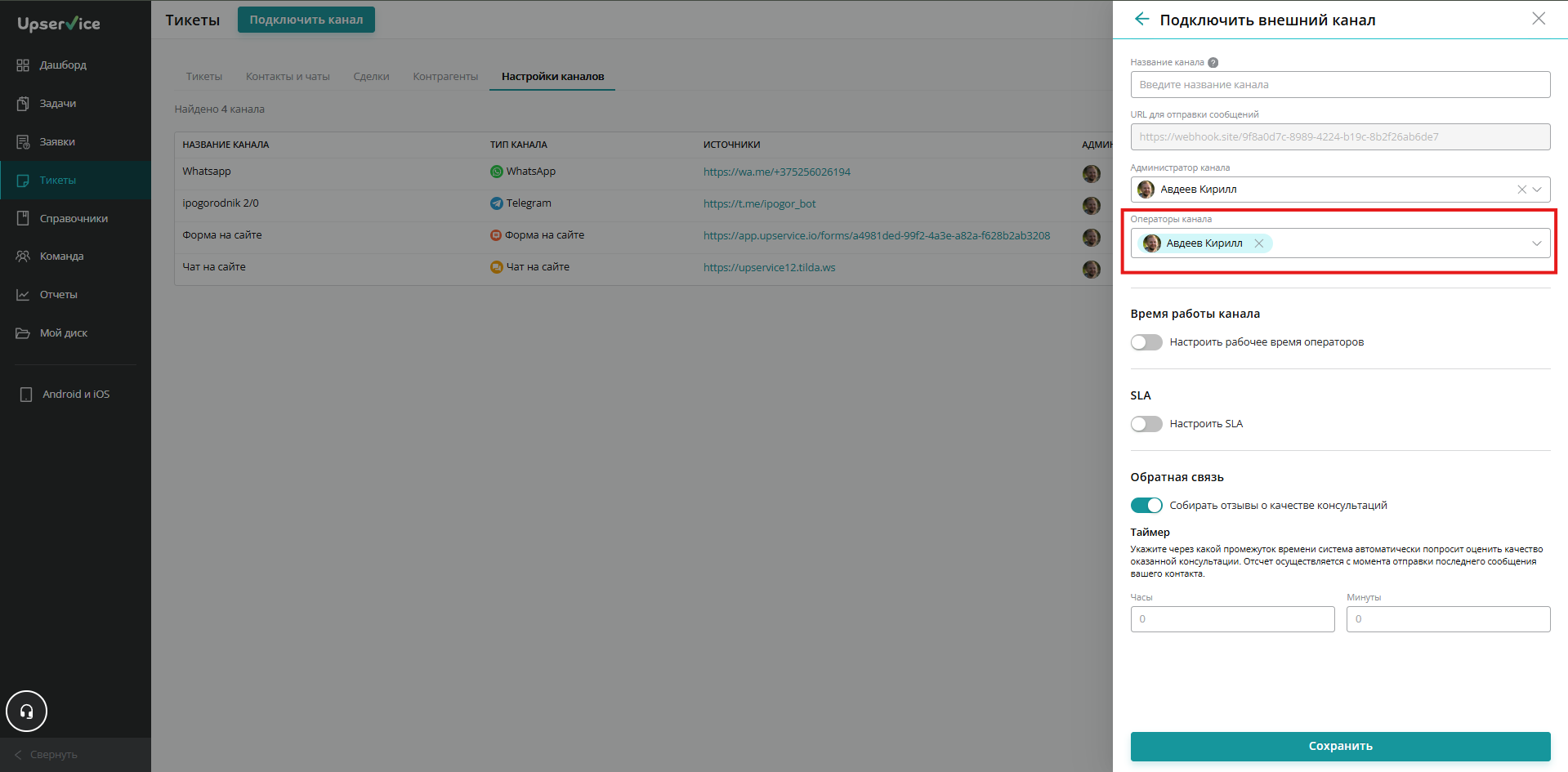This screenshot has height=772, width=1568.
Task: Go back with the left arrow in panel header
Action: [1141, 19]
